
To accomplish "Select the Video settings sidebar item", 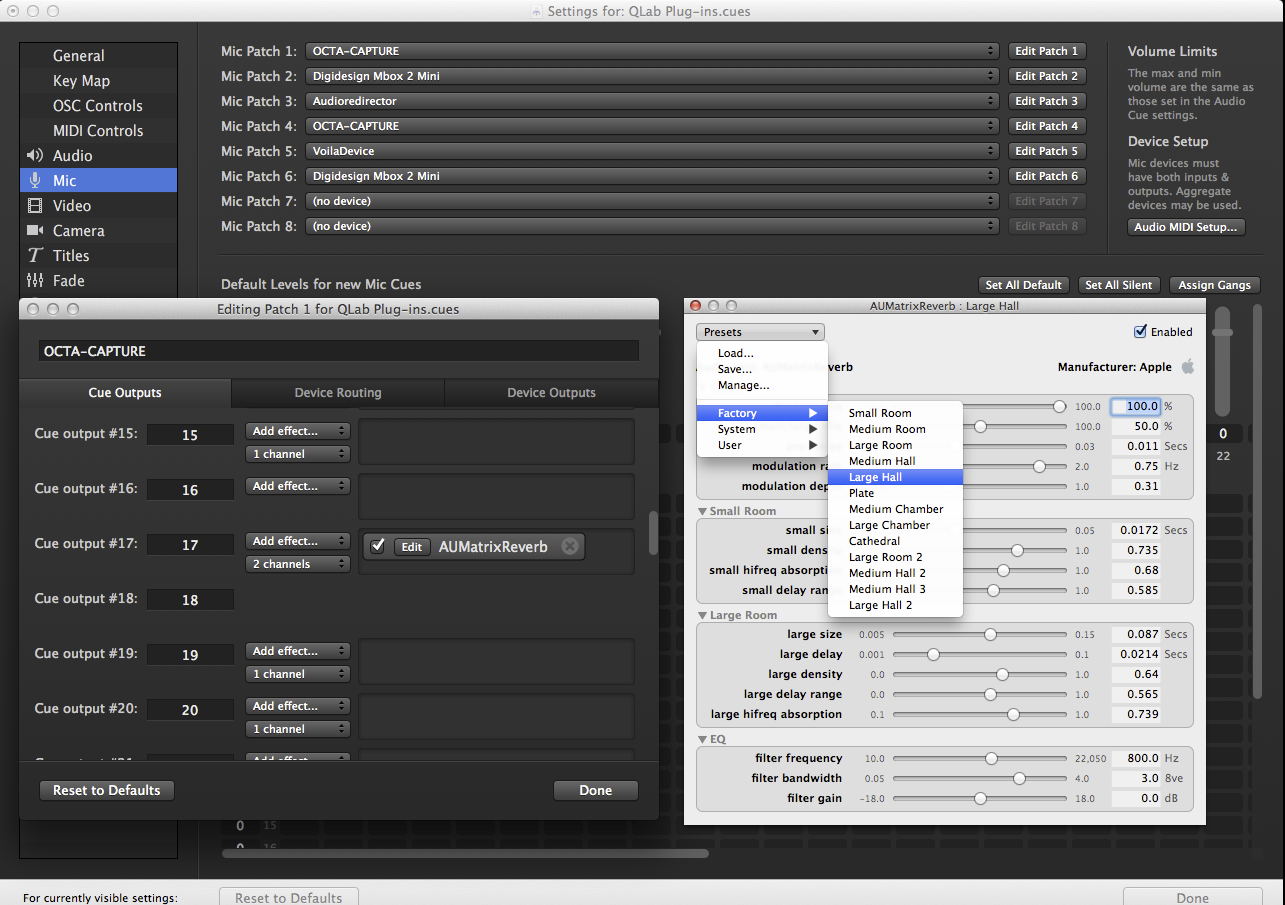I will (x=71, y=206).
